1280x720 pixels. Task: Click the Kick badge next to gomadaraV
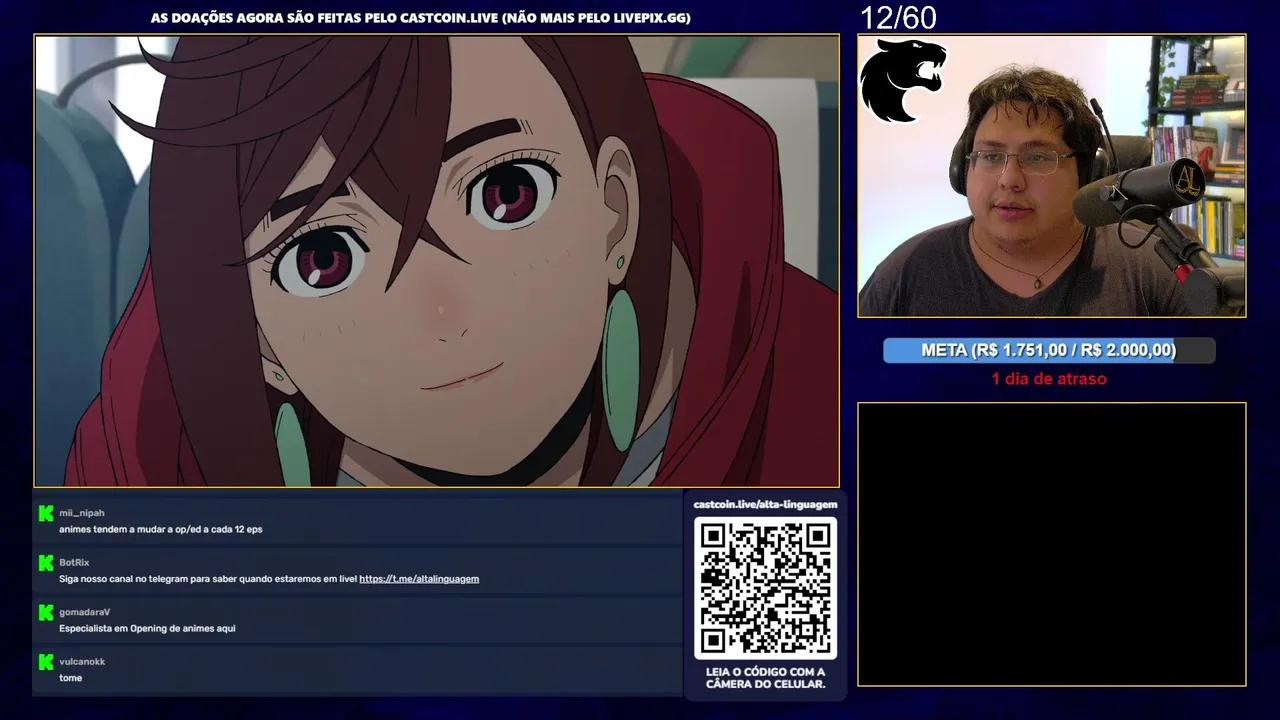[x=46, y=612]
